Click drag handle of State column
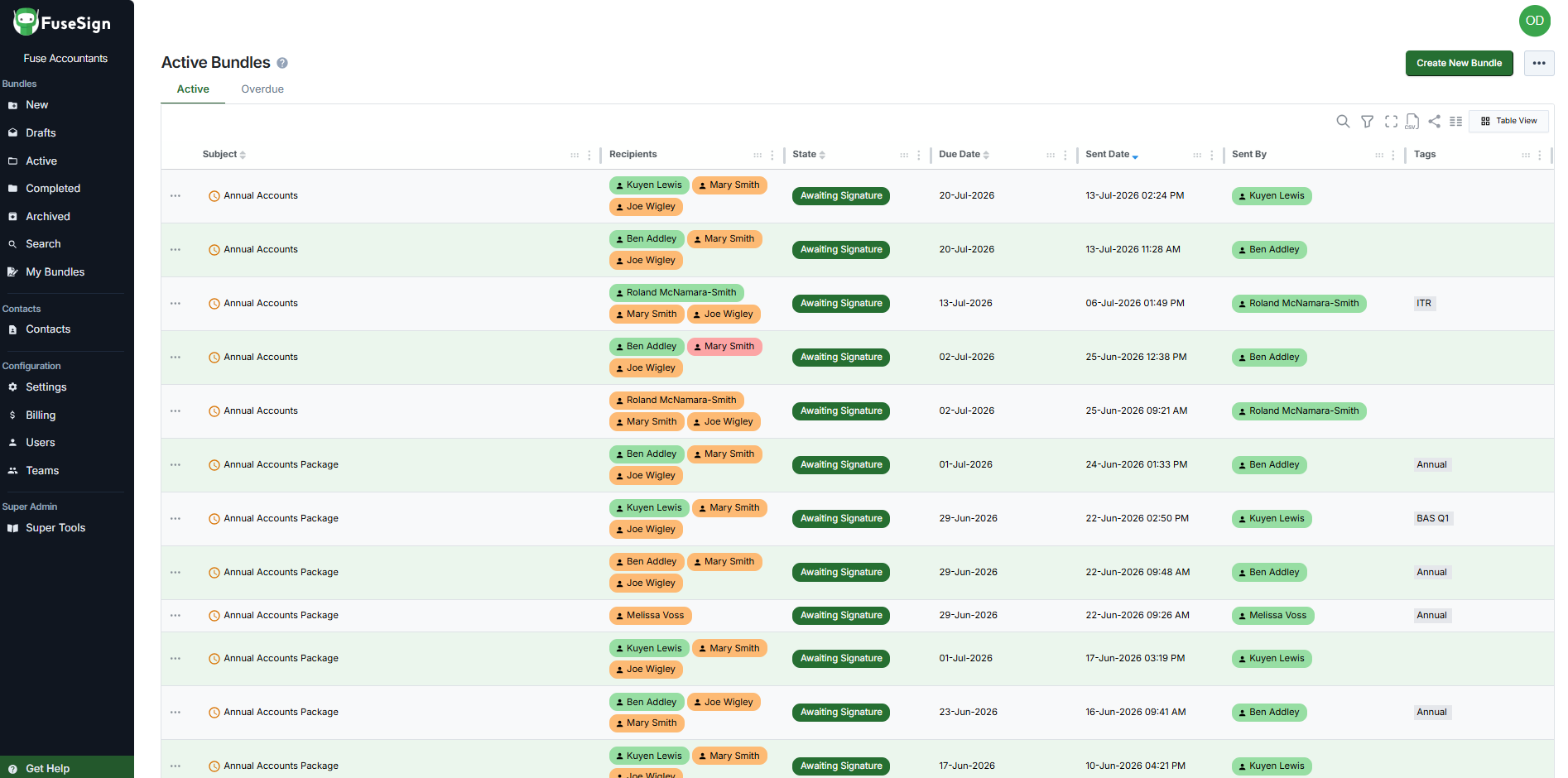 click(x=904, y=155)
